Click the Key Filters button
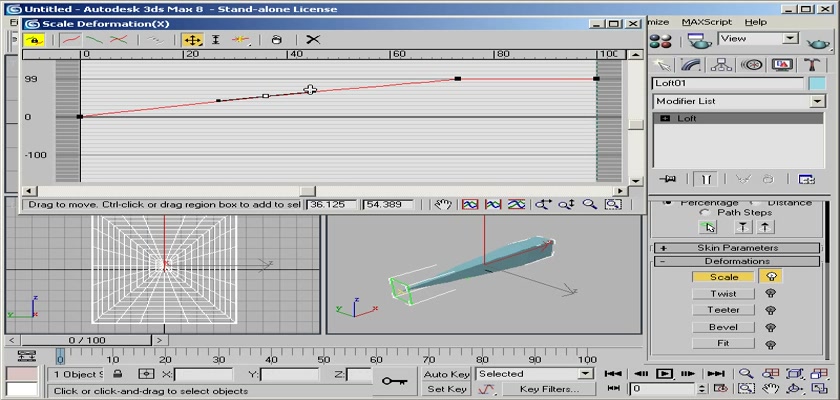 [549, 389]
